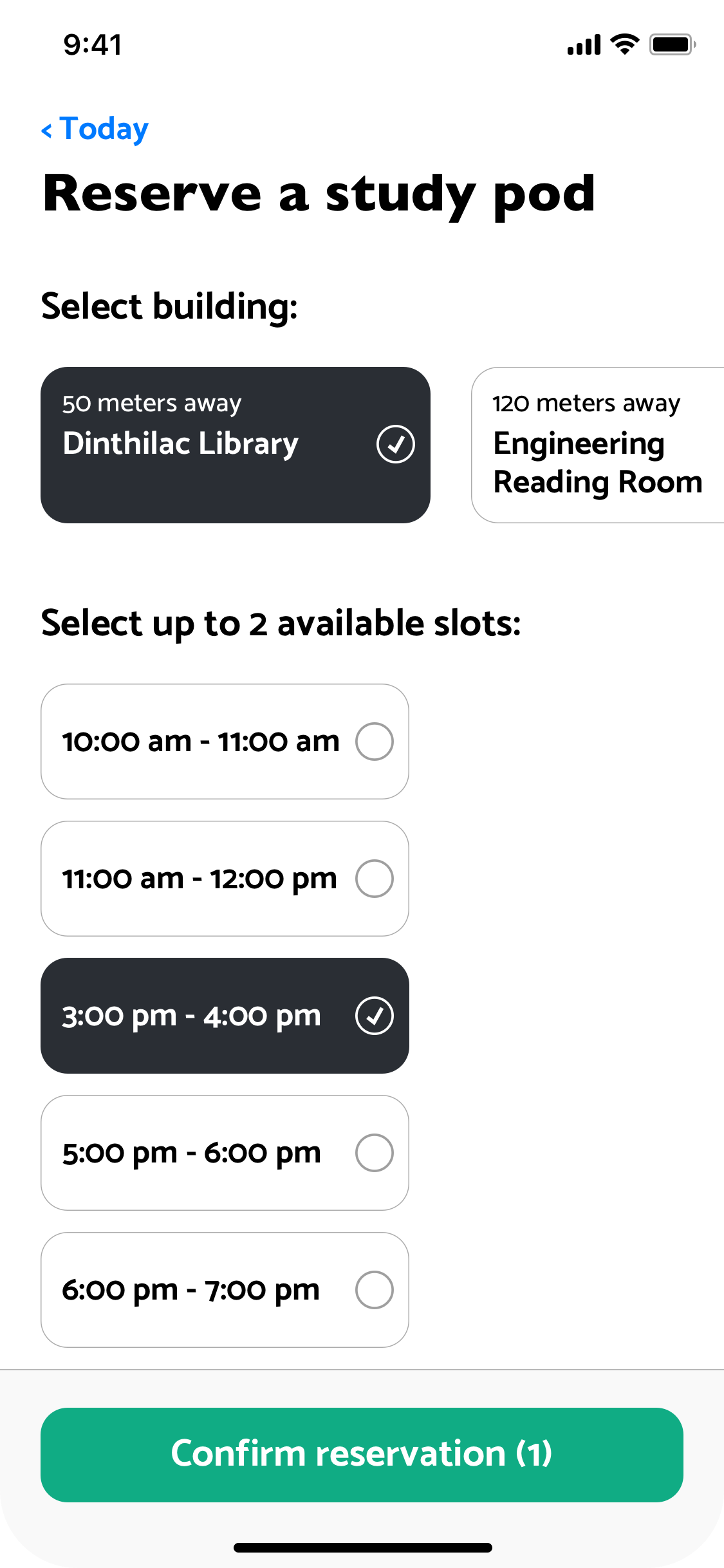Viewport: 724px width, 1568px height.
Task: Select the 10:00 am radio circle
Action: click(375, 742)
